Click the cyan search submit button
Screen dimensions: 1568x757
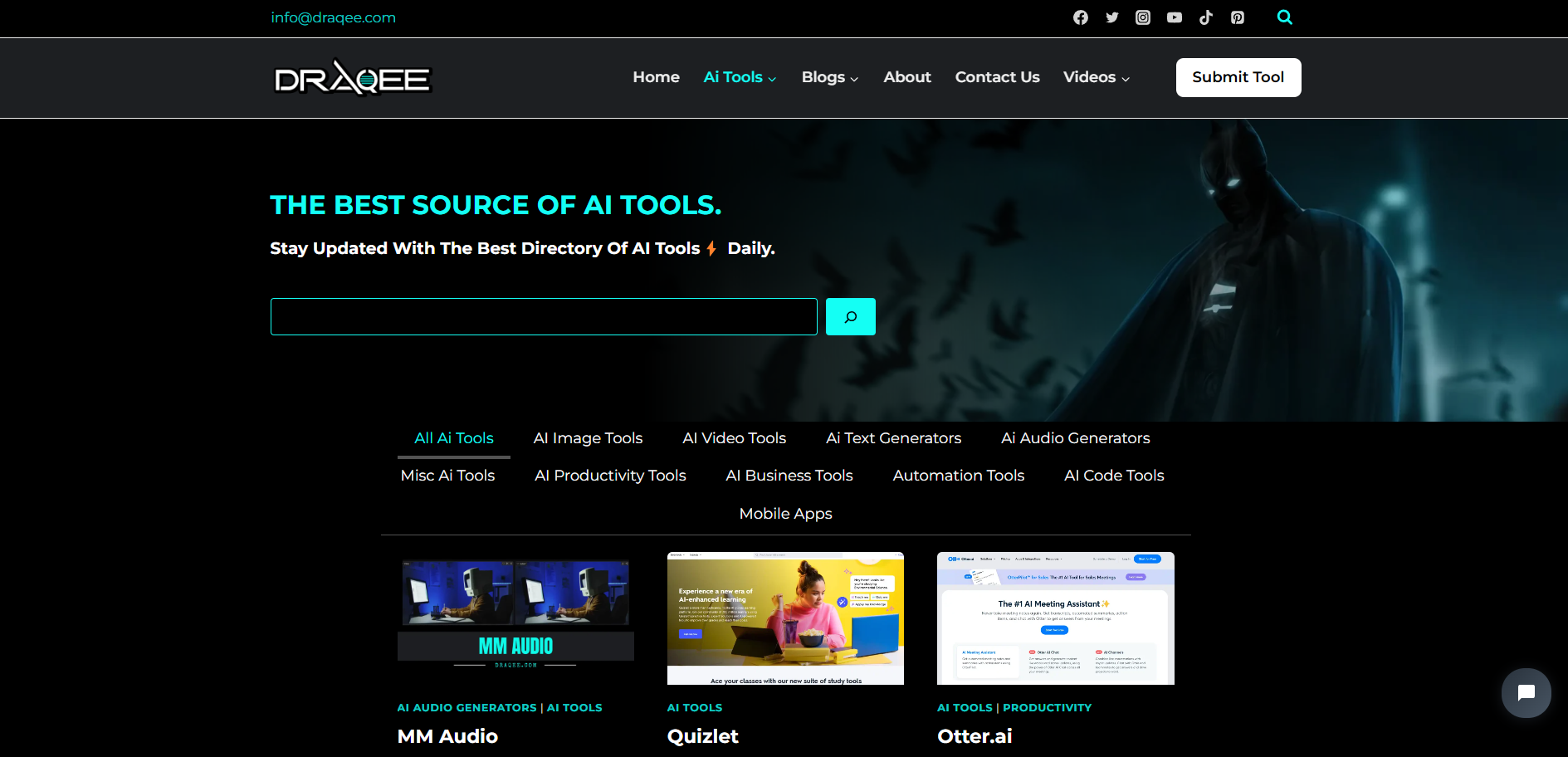tap(850, 317)
